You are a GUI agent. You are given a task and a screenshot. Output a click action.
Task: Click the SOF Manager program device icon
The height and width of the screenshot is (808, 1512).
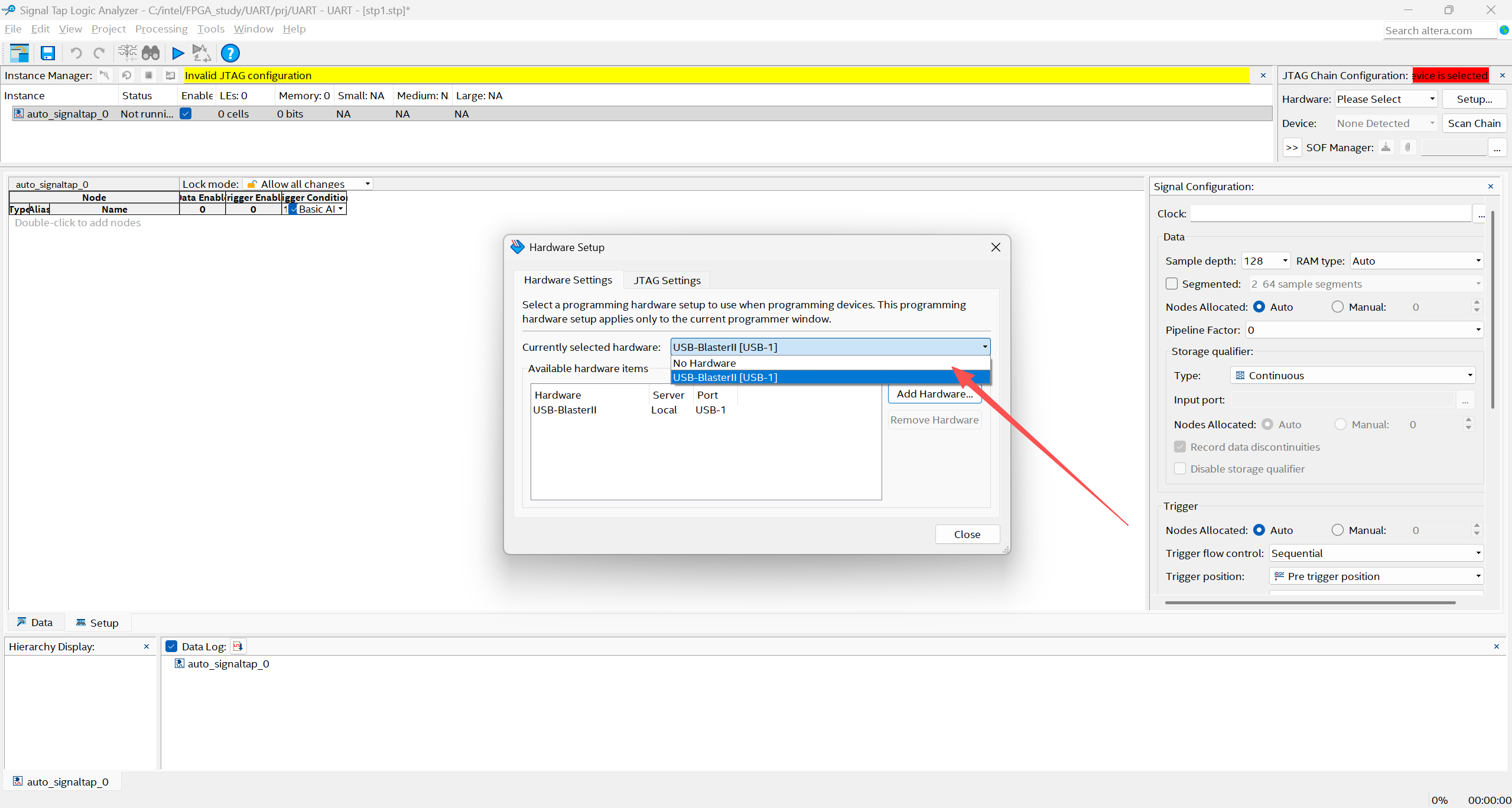[x=1386, y=147]
